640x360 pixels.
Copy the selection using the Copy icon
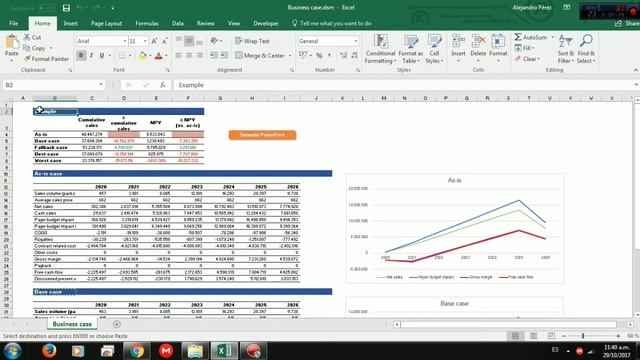click(x=34, y=48)
